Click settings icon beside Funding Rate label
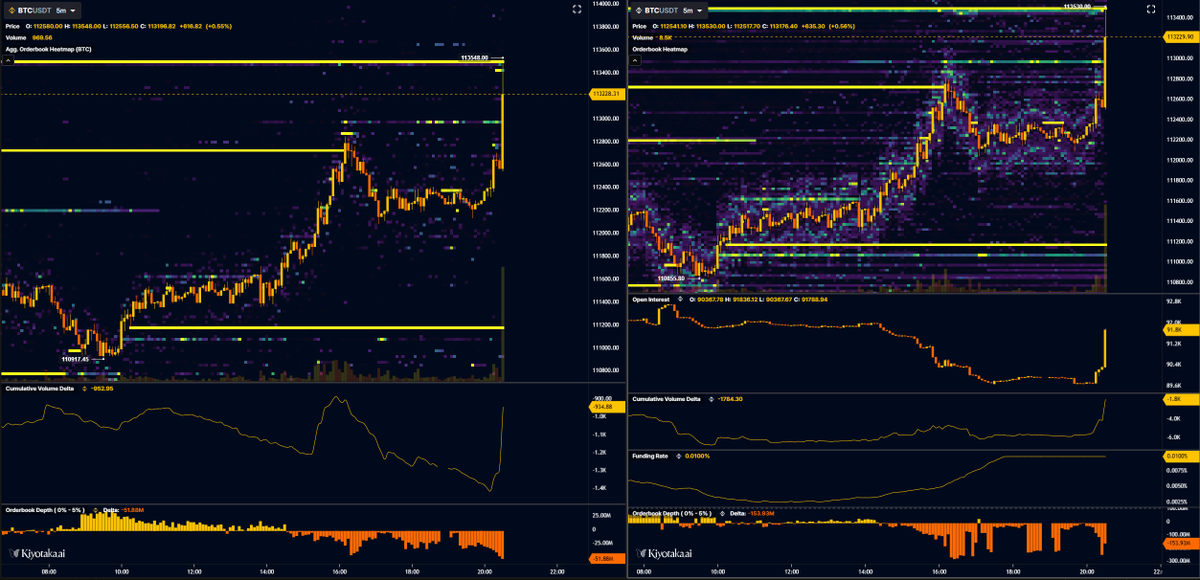Screen dimensions: 1200x580 677,456
